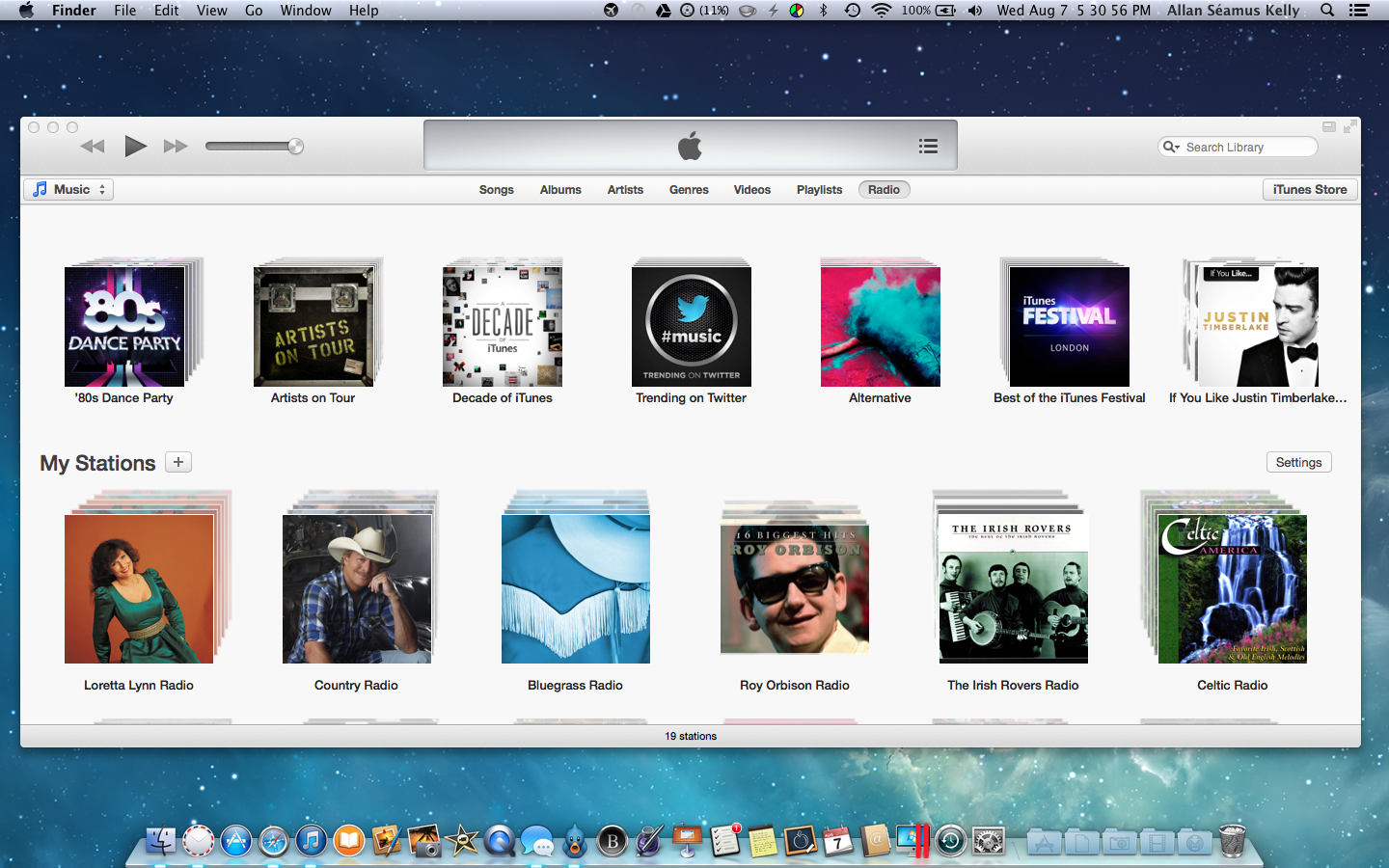Click the iTunes icon in the Dock
The height and width of the screenshot is (868, 1389).
[x=312, y=841]
